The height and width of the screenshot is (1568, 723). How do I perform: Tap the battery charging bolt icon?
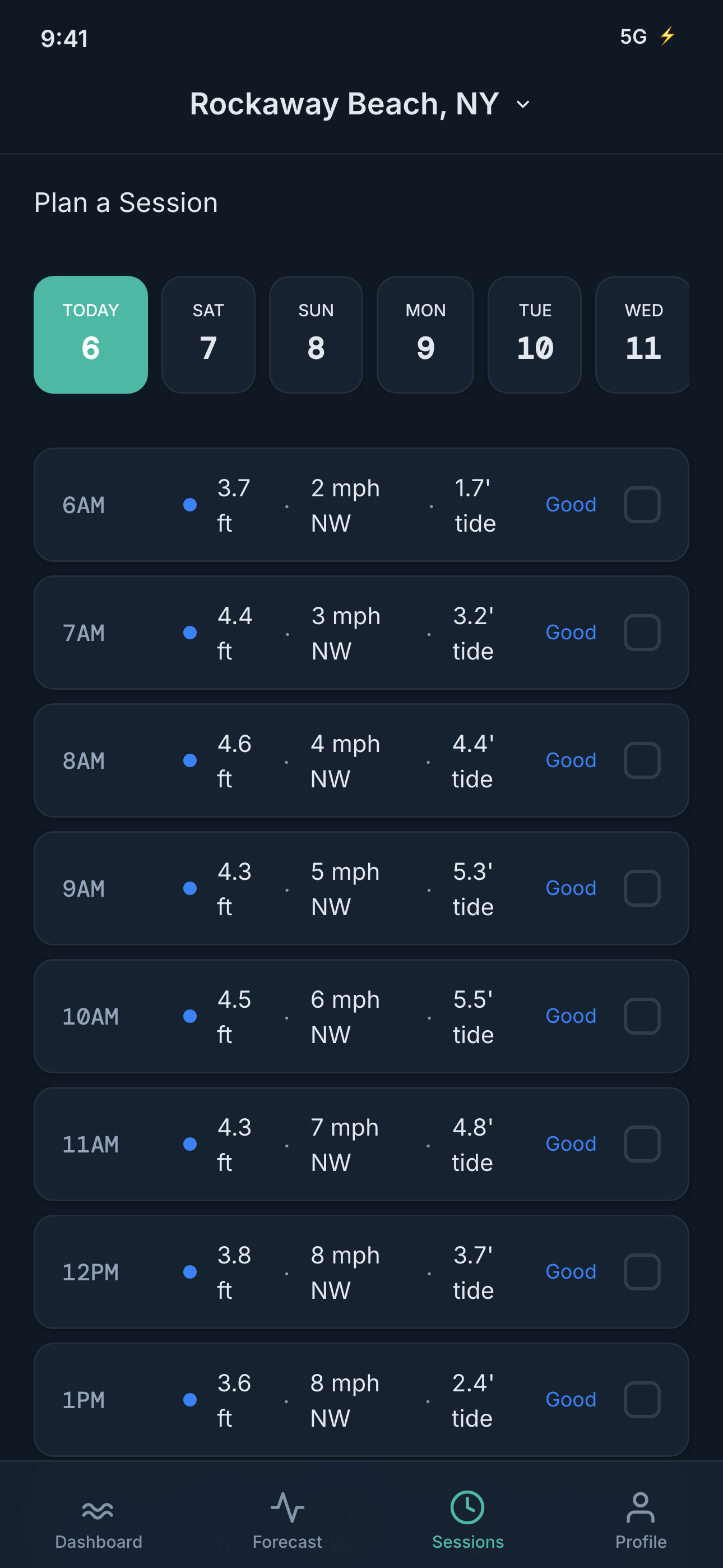[x=668, y=36]
